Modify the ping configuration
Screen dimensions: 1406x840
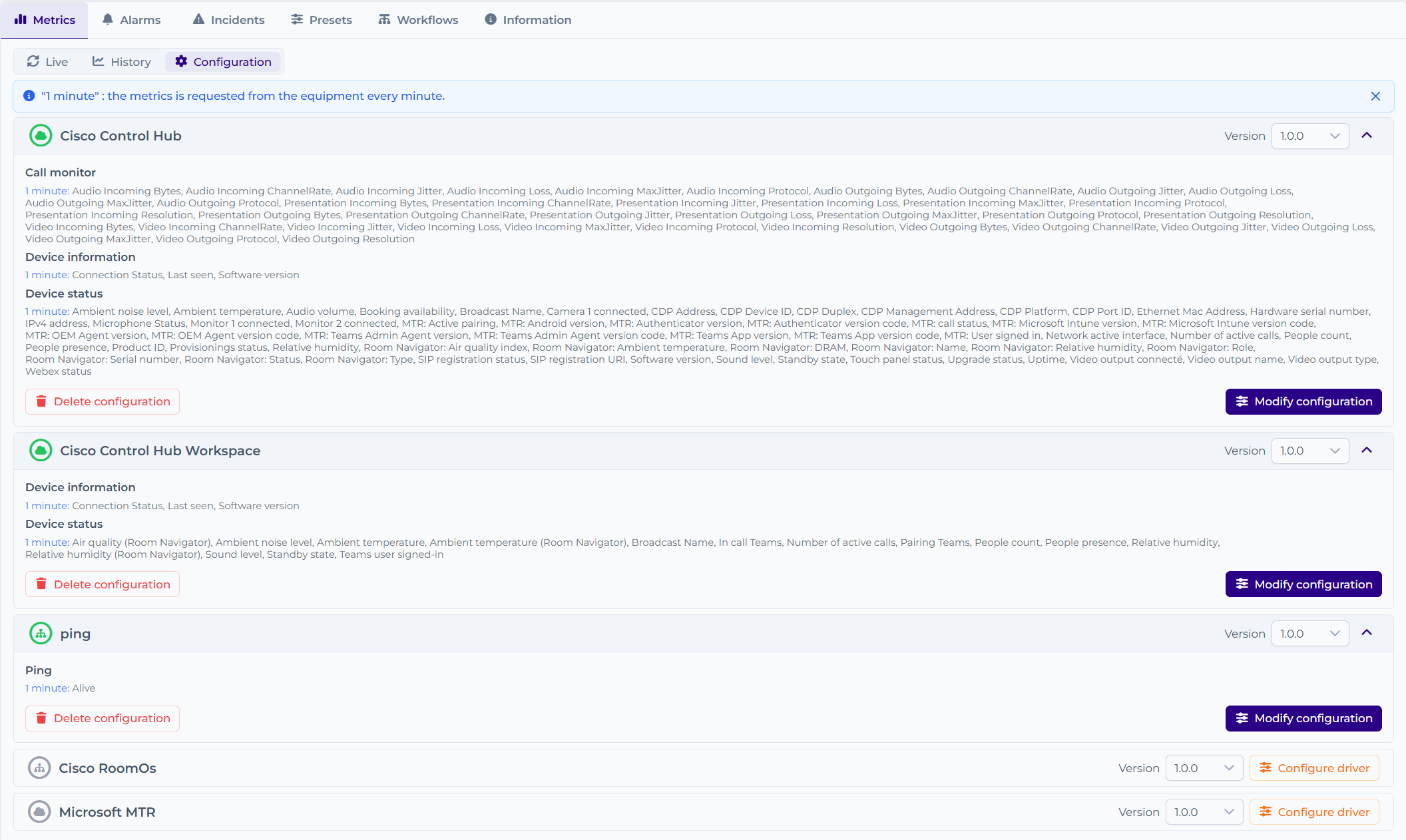pyautogui.click(x=1303, y=718)
